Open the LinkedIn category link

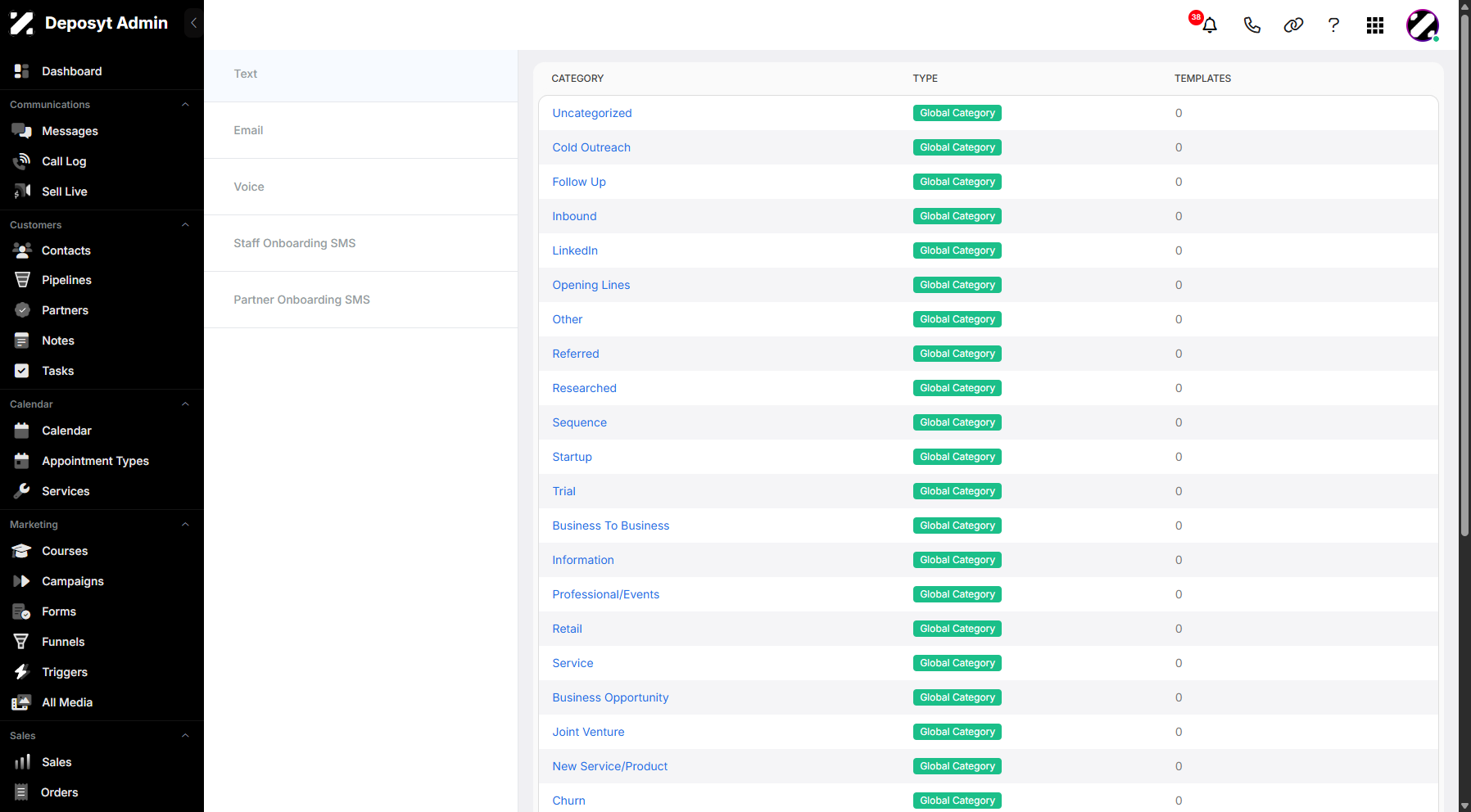pos(574,250)
